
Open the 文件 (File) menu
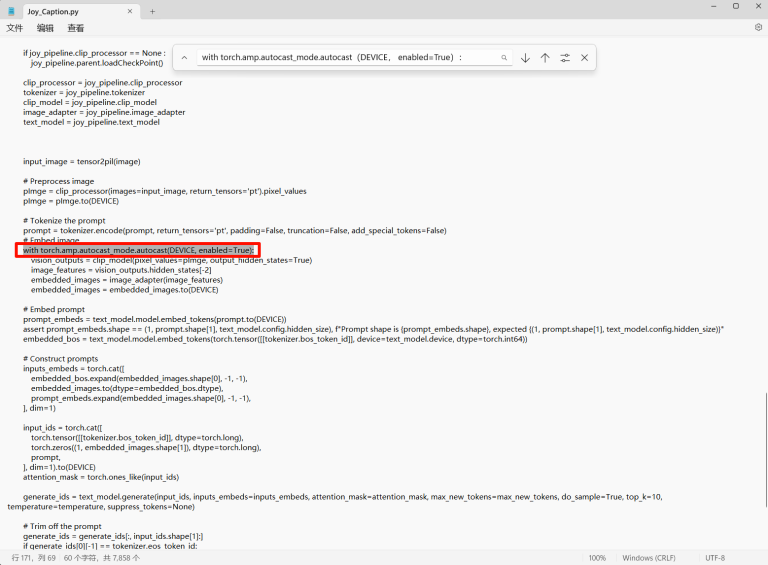[x=15, y=28]
